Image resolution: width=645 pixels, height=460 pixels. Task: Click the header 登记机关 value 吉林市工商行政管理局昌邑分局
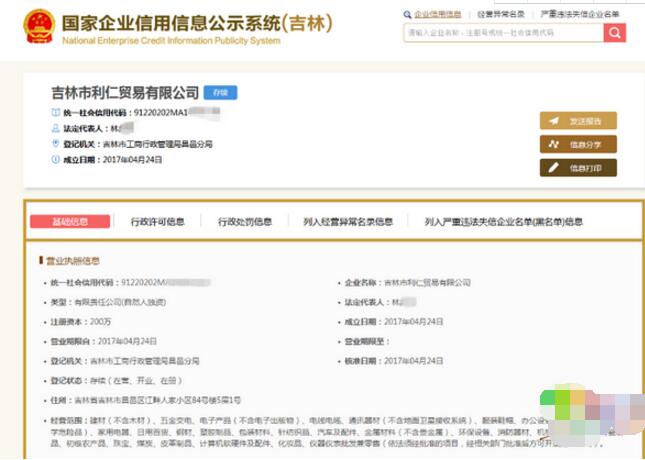click(x=157, y=144)
